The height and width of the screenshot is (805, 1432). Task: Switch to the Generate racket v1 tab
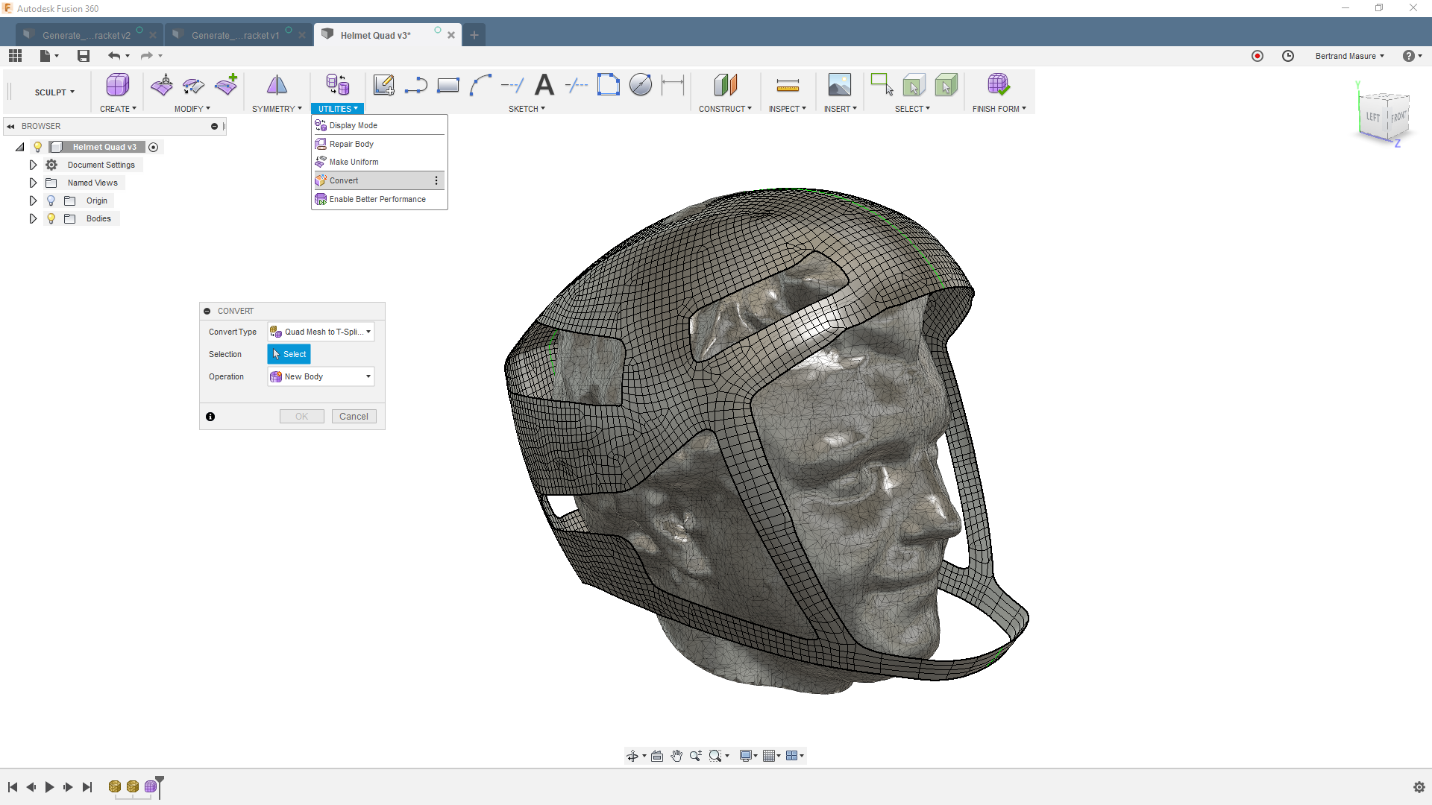click(235, 33)
